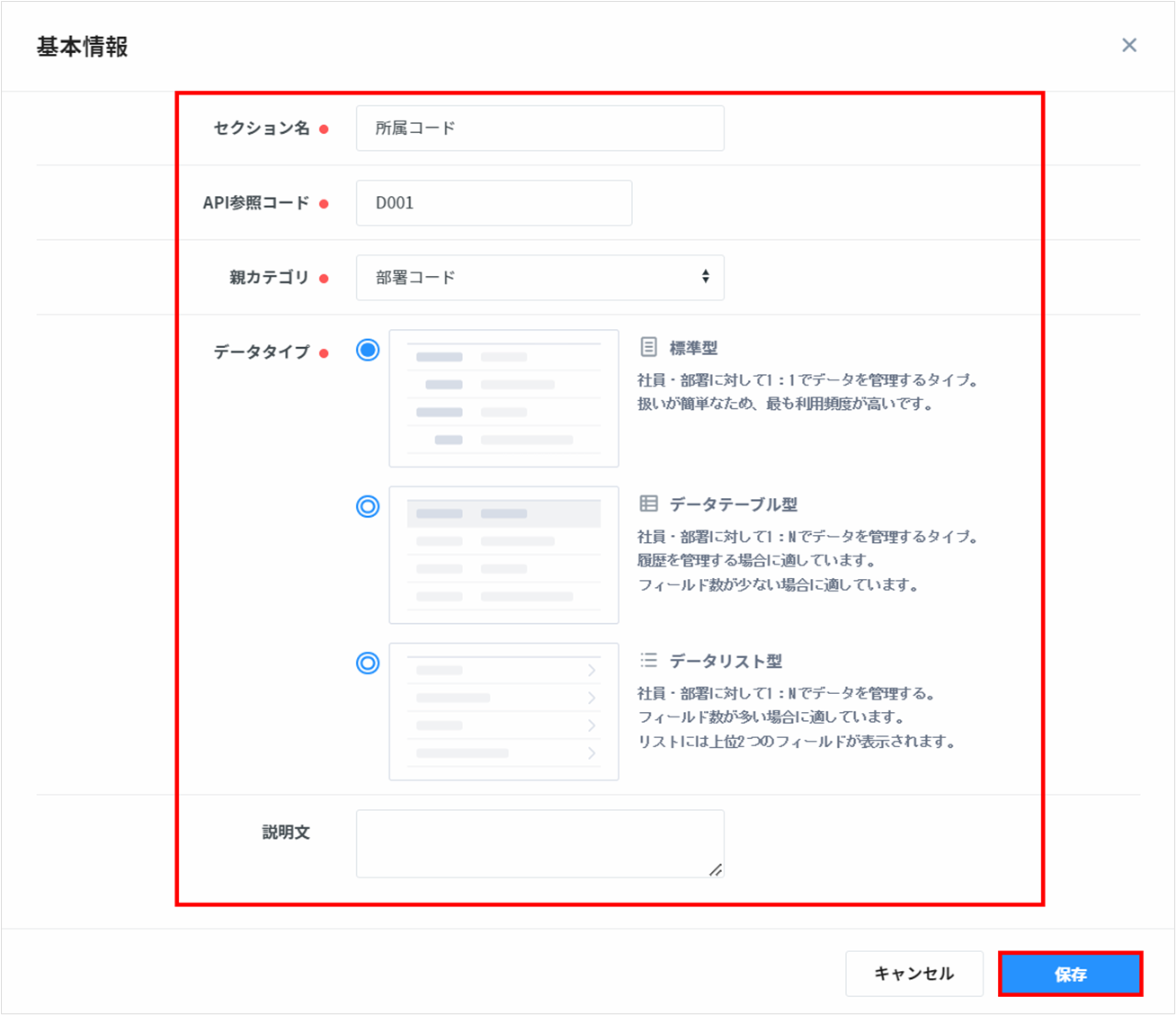Grab the 説明文 textarea resize handle
The height and width of the screenshot is (1015, 1176).
pos(716,869)
